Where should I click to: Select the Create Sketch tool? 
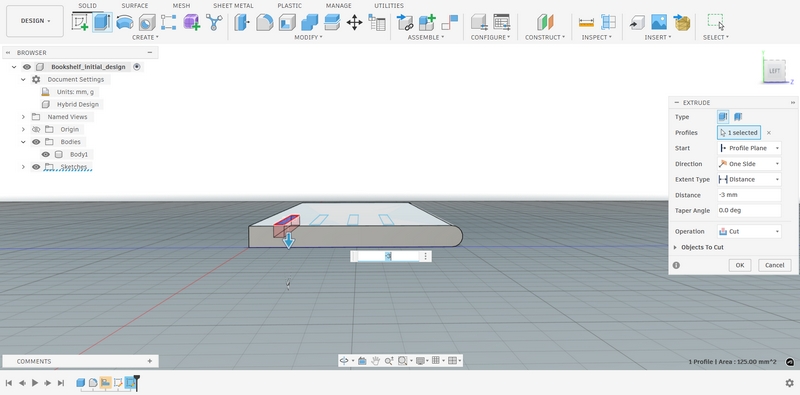pyautogui.click(x=80, y=22)
